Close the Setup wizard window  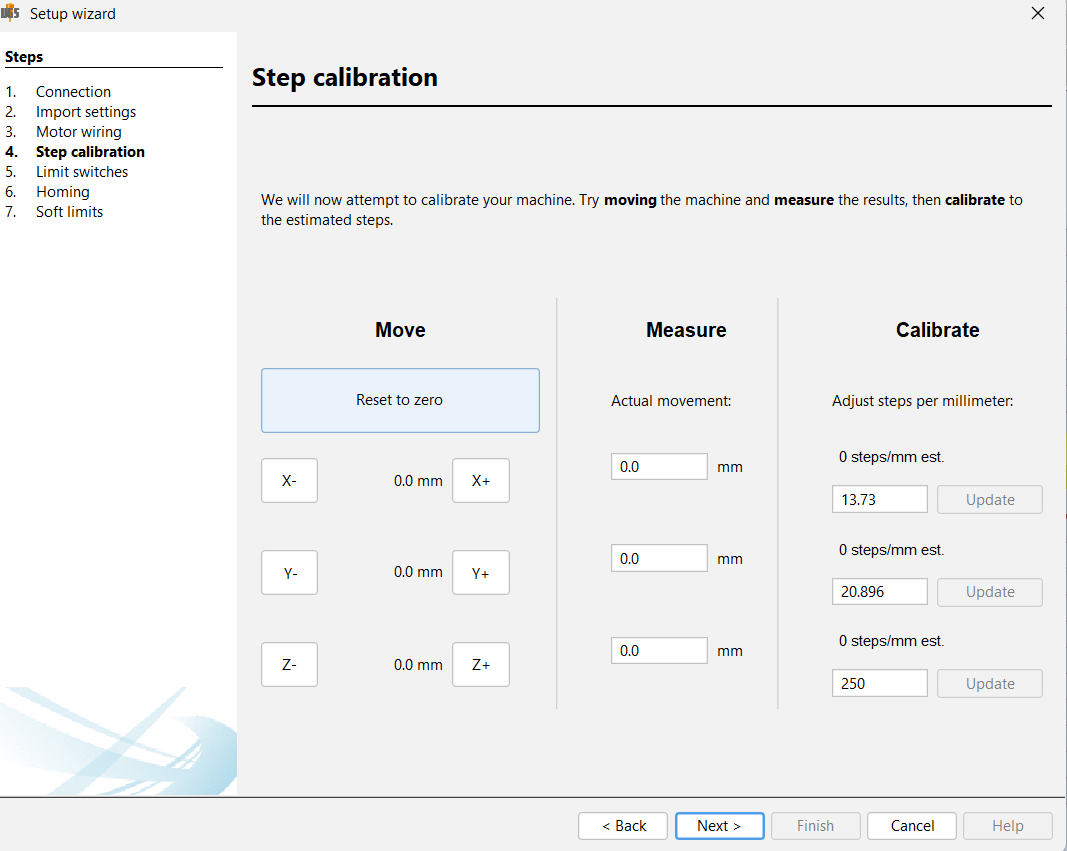click(x=1038, y=14)
